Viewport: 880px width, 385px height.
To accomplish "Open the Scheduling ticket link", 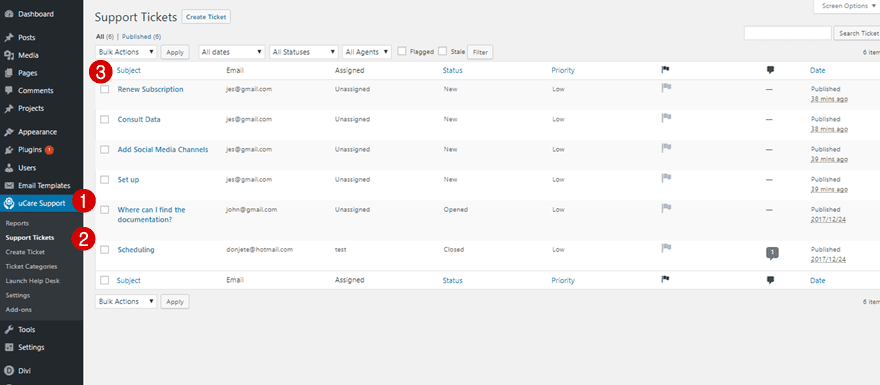I will [x=136, y=250].
